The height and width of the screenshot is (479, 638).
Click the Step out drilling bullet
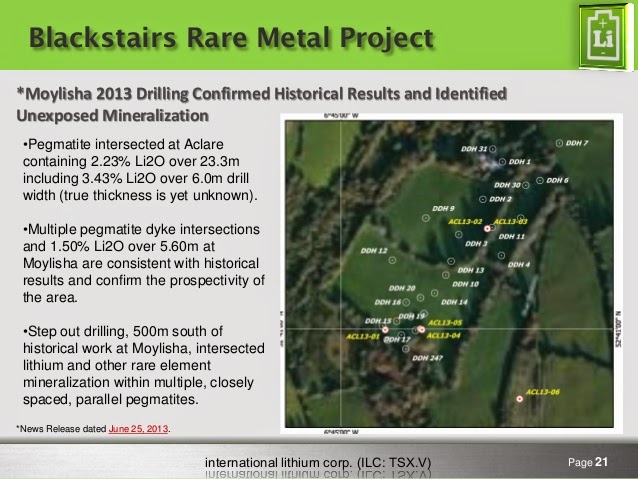coord(144,365)
